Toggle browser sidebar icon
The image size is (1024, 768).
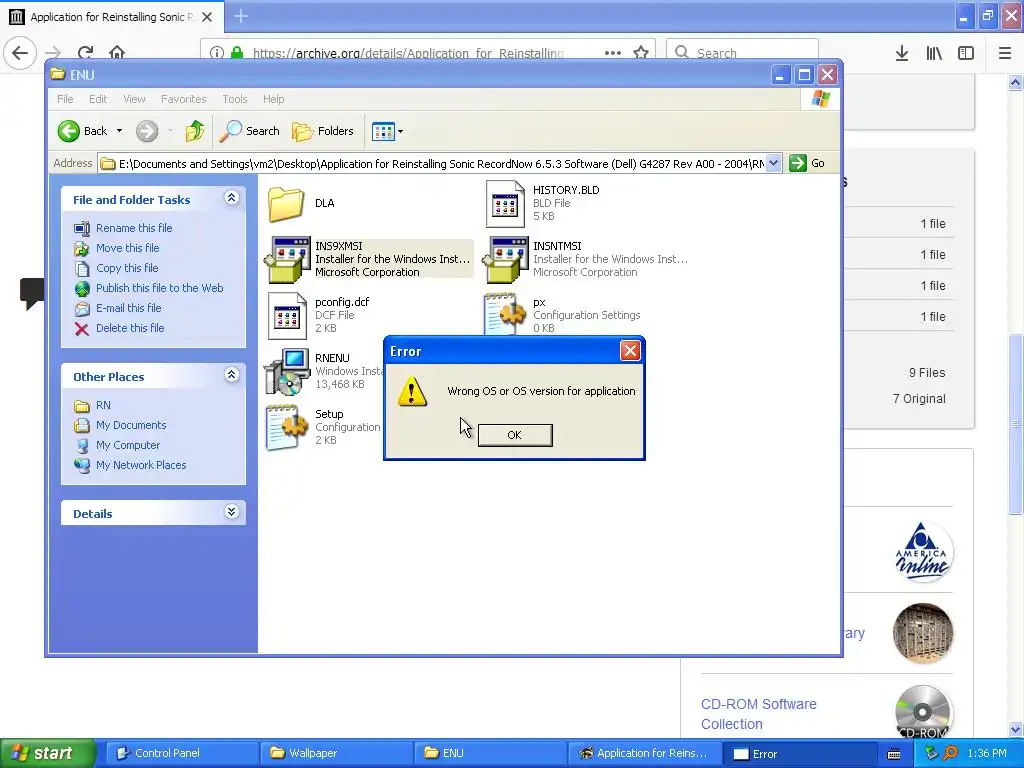coord(966,53)
